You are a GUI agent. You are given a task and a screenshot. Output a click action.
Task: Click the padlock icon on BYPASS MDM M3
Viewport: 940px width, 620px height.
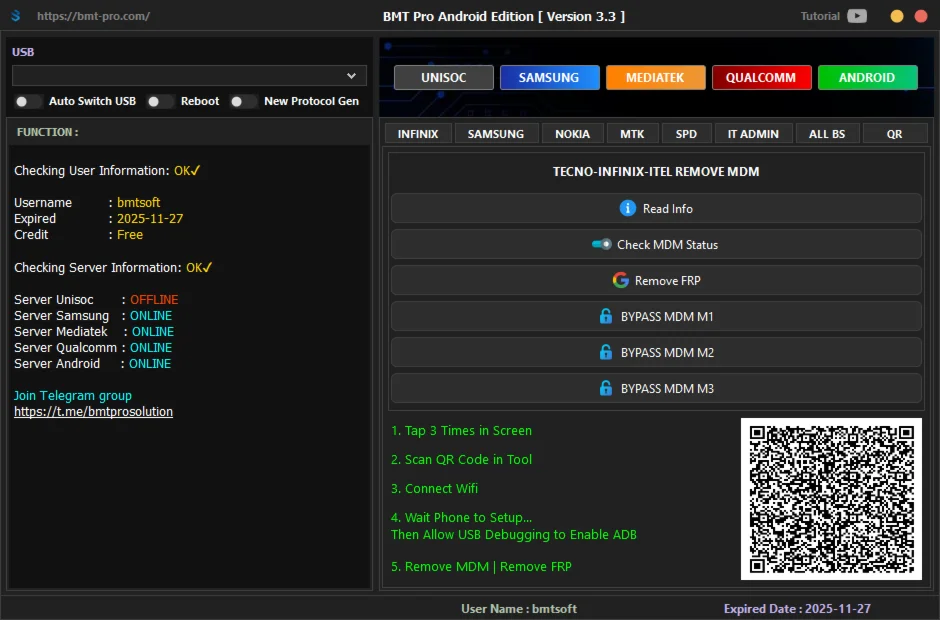605,388
